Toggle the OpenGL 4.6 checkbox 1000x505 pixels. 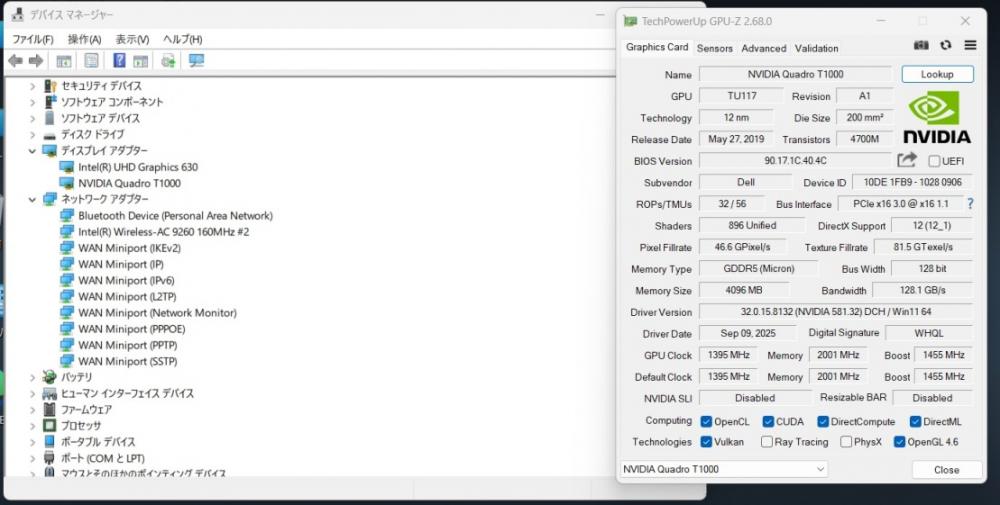click(x=899, y=441)
